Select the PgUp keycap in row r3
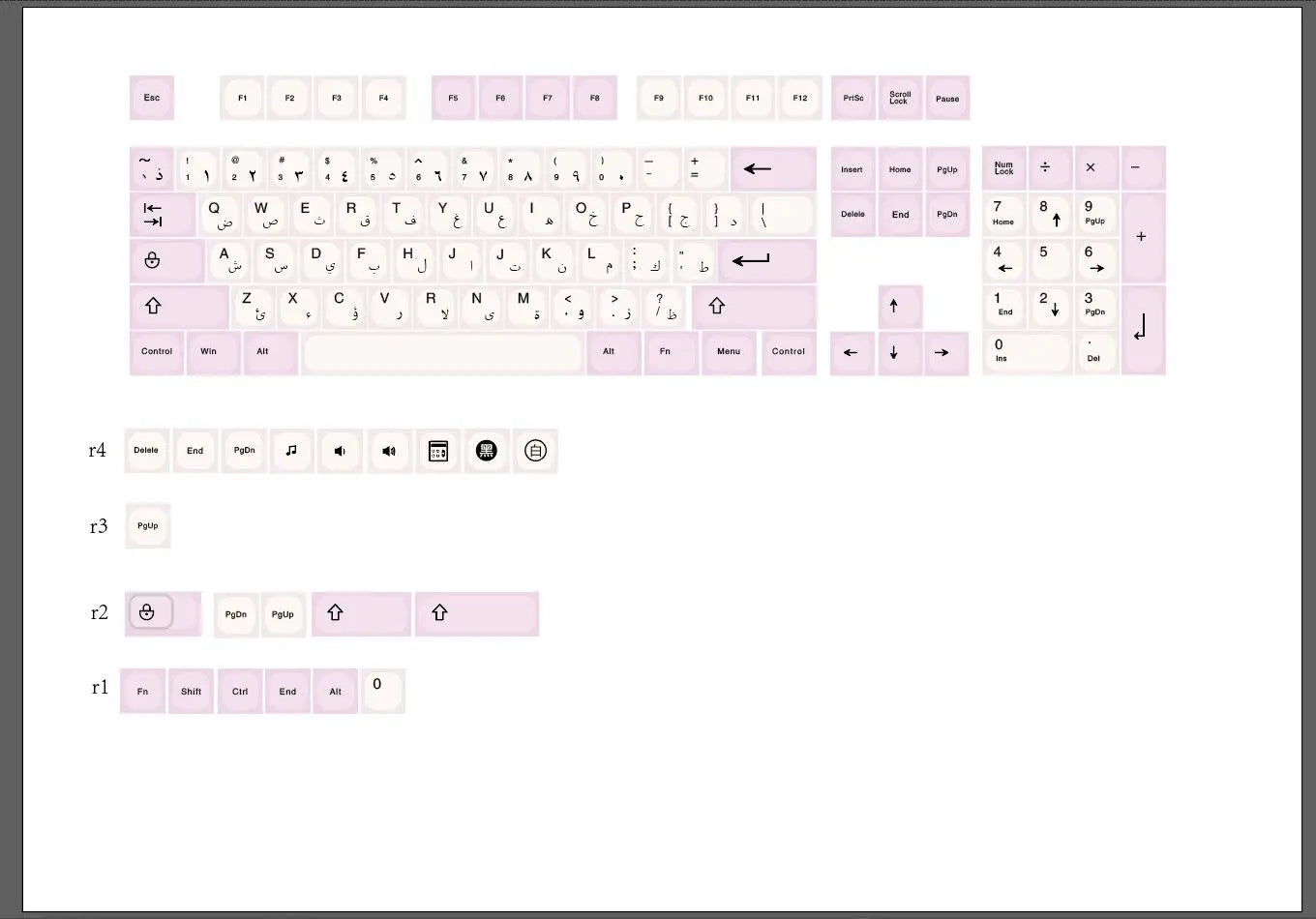Image resolution: width=1316 pixels, height=919 pixels. (x=147, y=525)
